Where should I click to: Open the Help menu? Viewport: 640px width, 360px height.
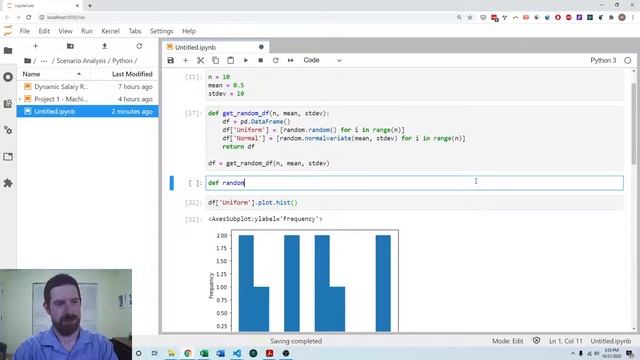(x=189, y=31)
